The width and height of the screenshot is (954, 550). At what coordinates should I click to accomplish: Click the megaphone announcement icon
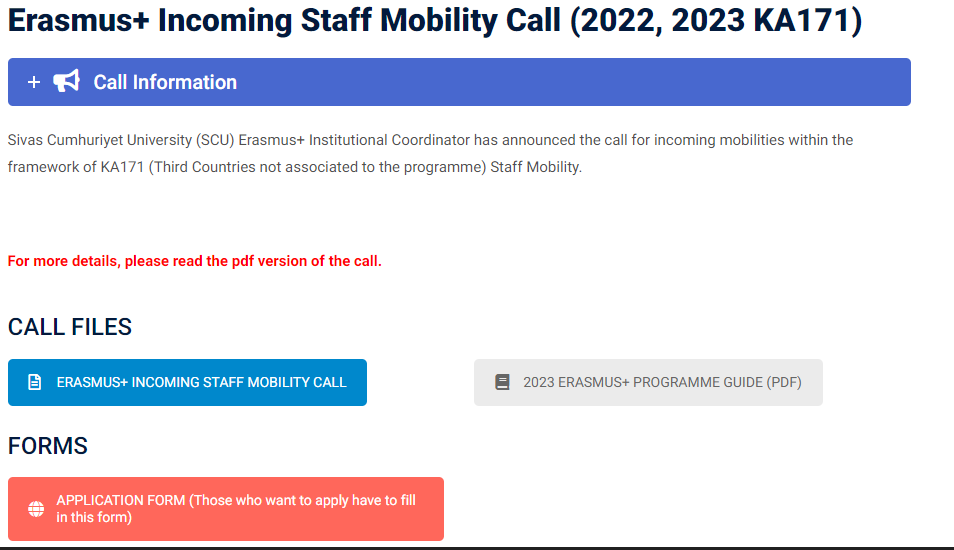click(x=66, y=81)
